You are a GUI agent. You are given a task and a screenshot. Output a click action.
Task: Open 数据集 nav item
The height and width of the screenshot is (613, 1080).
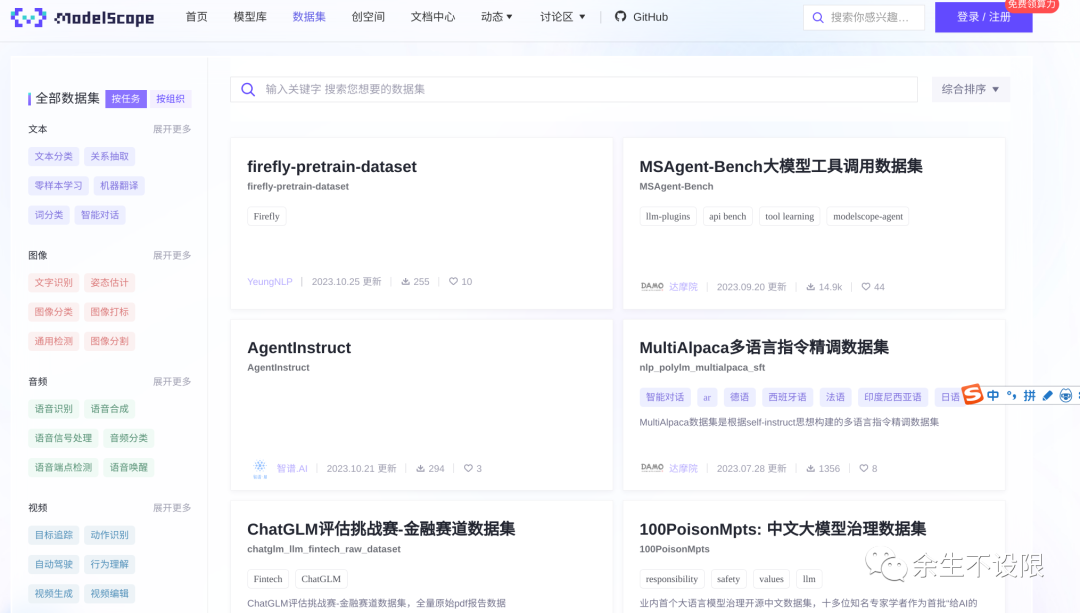(309, 17)
